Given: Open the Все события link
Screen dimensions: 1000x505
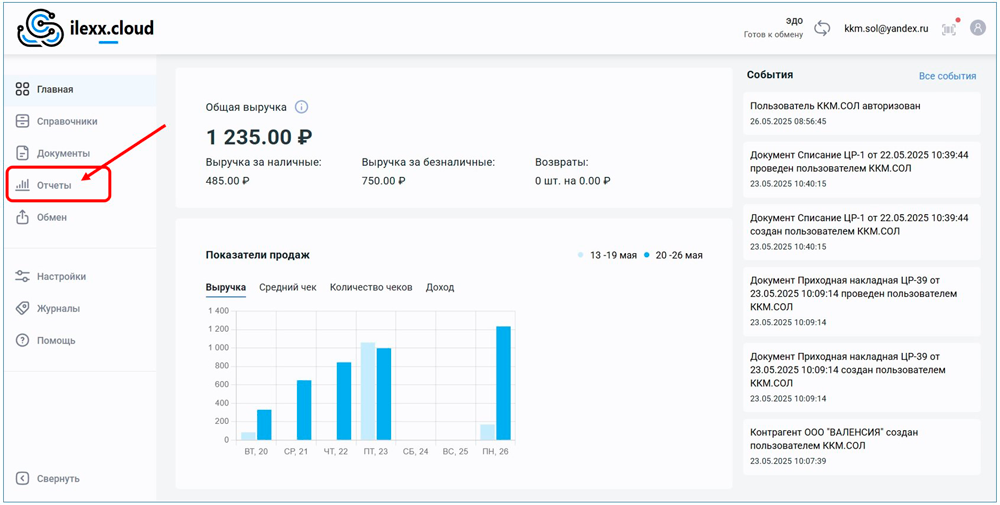Looking at the screenshot, I should pyautogui.click(x=946, y=76).
